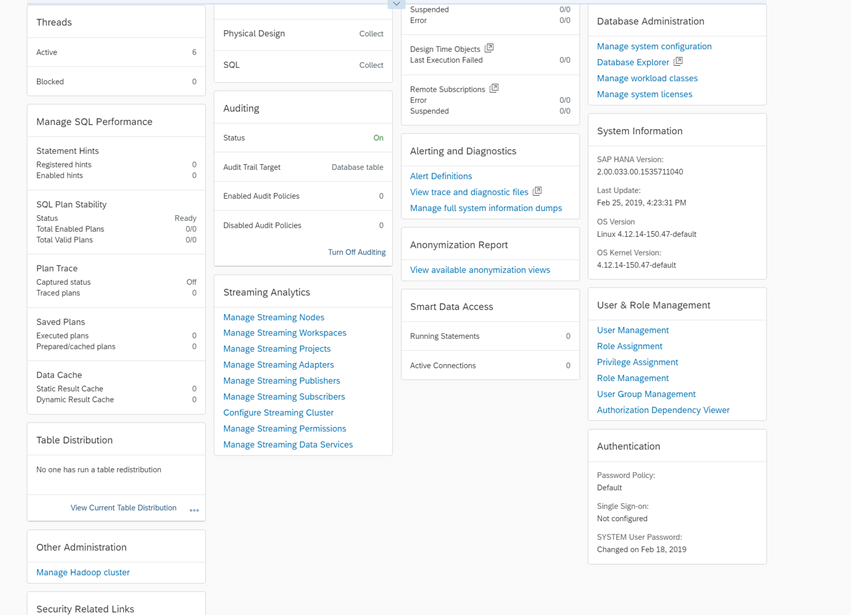Open the more options ellipsis in Table Distribution
The image size is (851, 615).
(x=194, y=509)
